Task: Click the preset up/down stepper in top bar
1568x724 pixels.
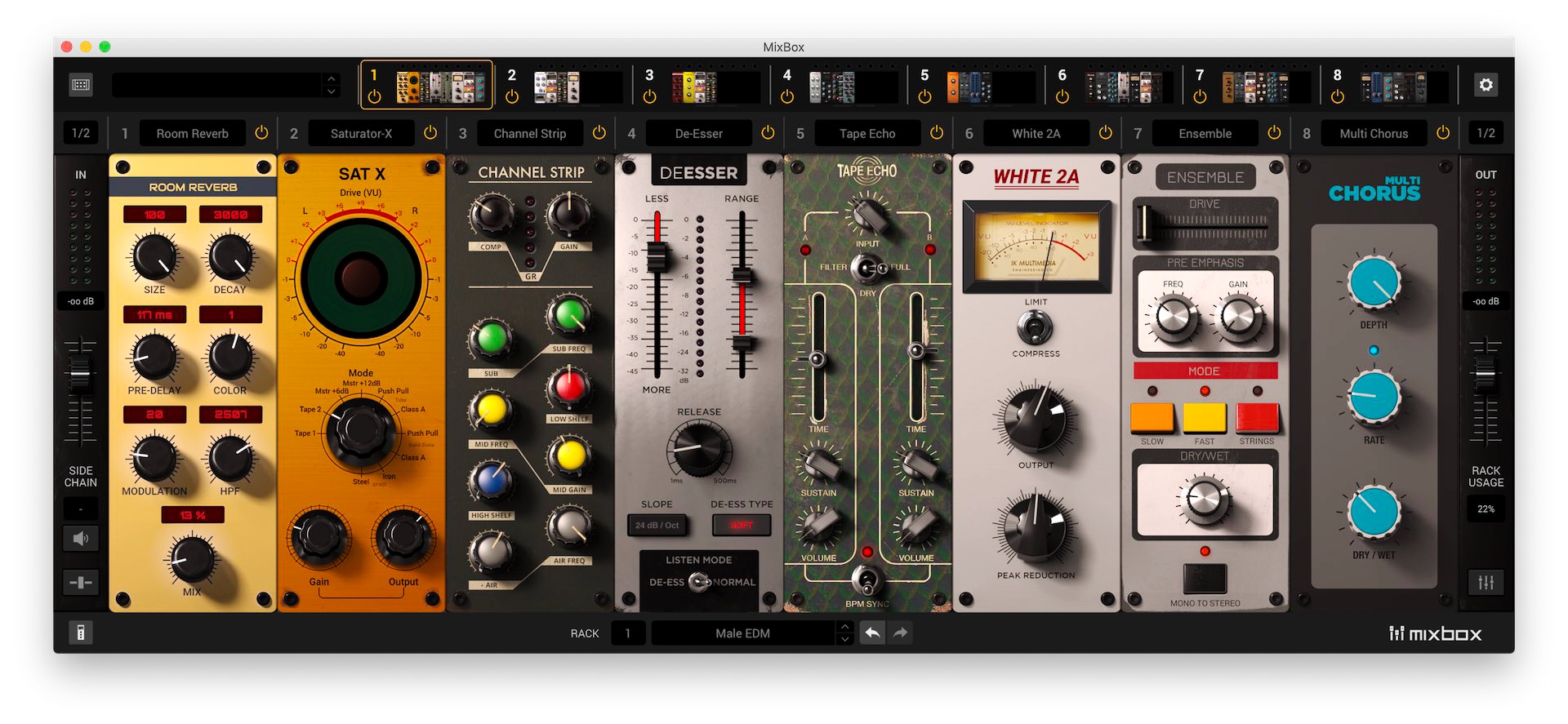Action: tap(332, 85)
